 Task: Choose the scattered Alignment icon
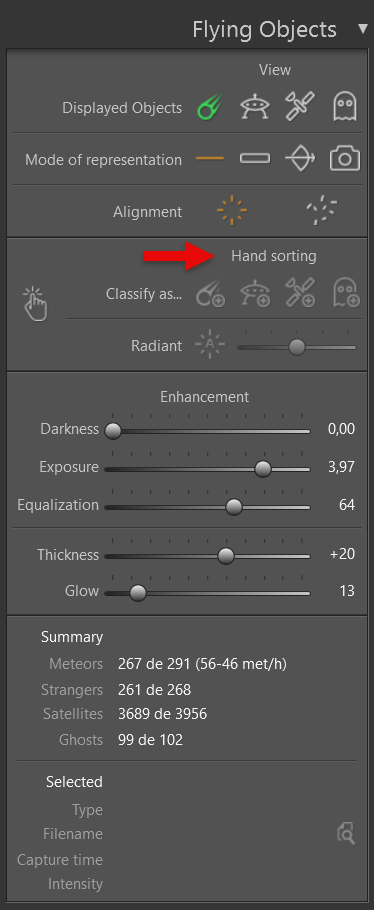(x=322, y=211)
